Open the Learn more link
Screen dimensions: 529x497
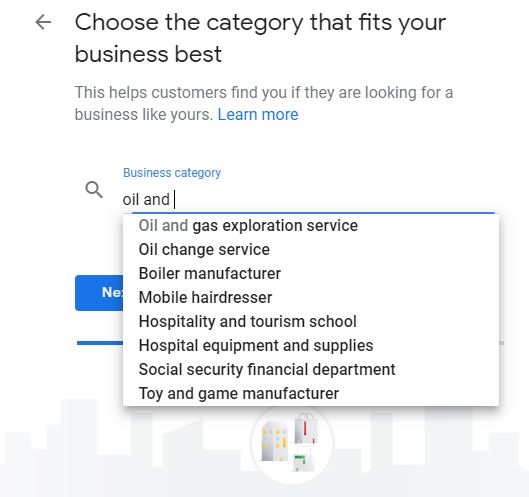[x=258, y=115]
